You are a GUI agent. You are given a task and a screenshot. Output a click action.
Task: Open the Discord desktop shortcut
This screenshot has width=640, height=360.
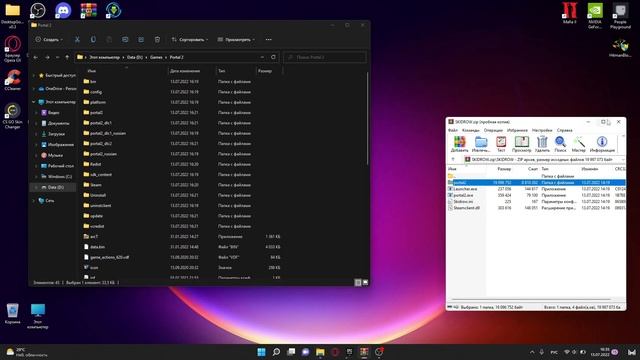(x=63, y=10)
